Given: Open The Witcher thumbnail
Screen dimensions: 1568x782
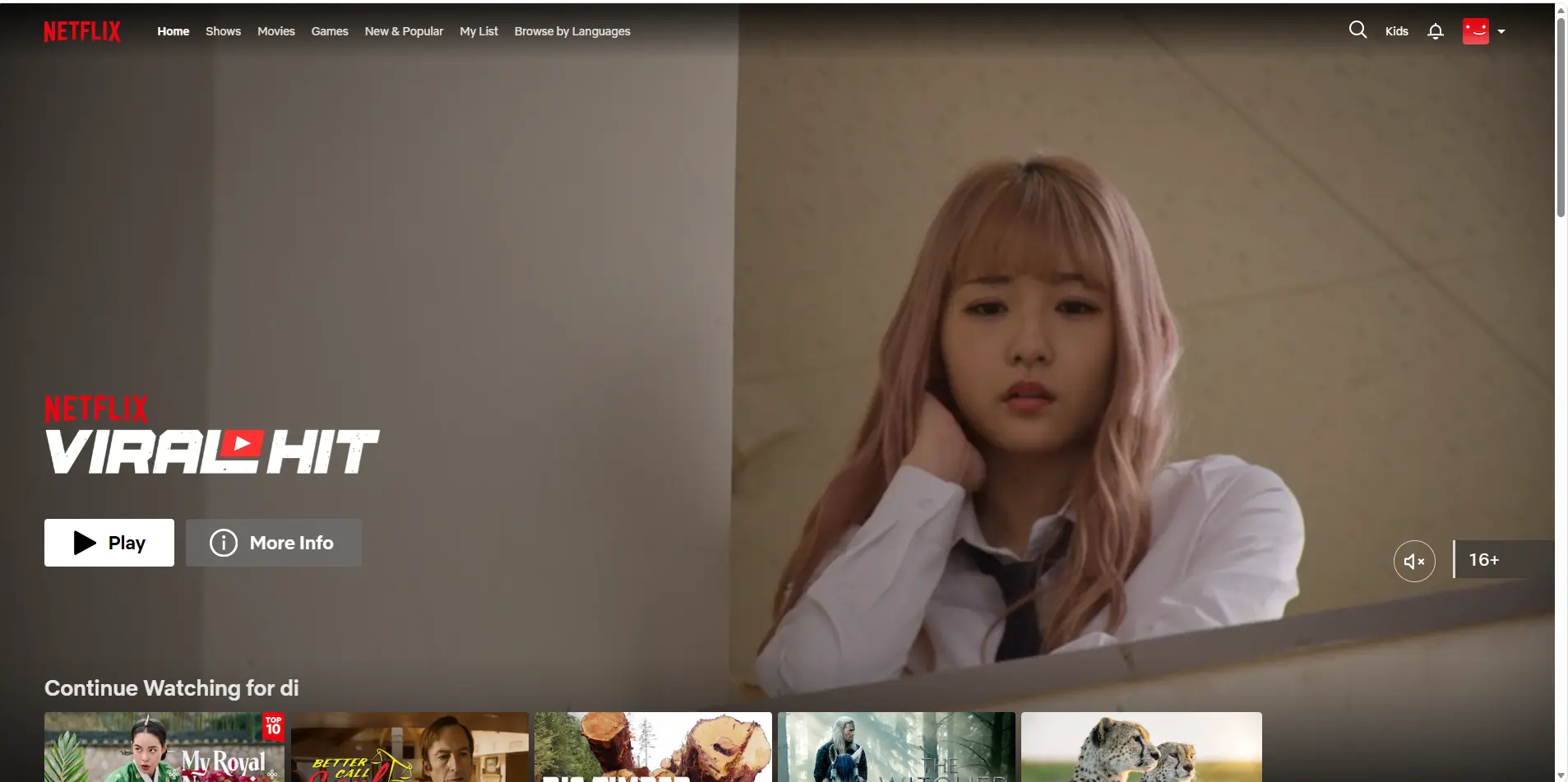Looking at the screenshot, I should tap(896, 747).
